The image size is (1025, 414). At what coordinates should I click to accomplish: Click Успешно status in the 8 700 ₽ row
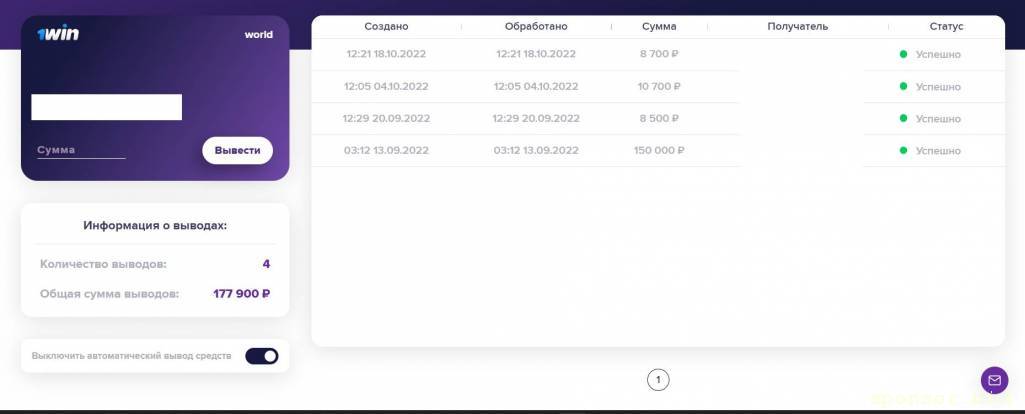tap(938, 55)
